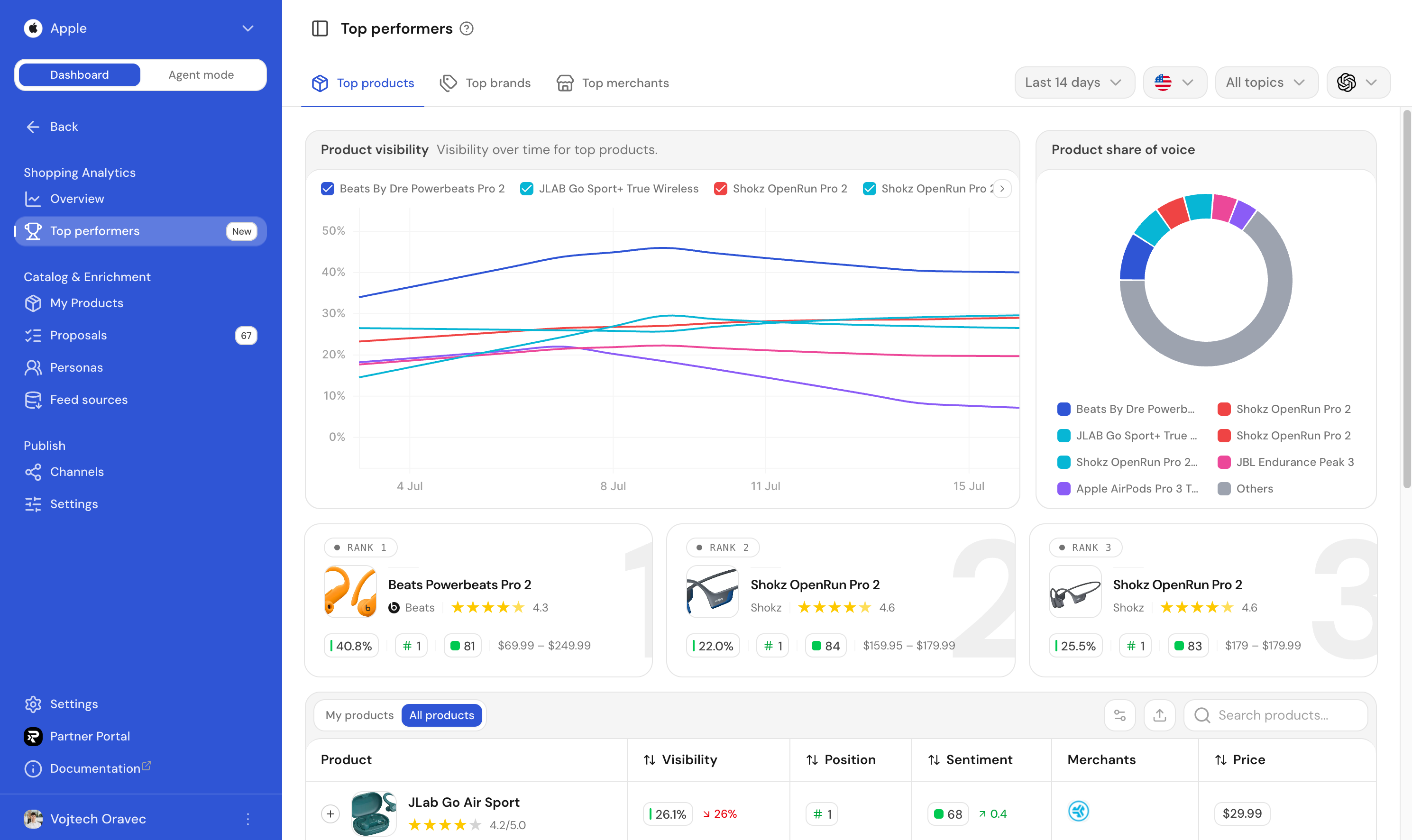Toggle the sidebar panel icon
This screenshot has width=1412, height=840.
[320, 28]
